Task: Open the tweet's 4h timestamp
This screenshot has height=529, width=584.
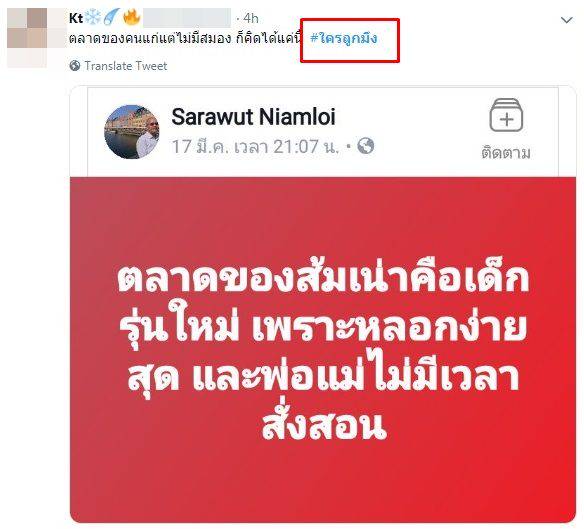Action: pos(251,18)
